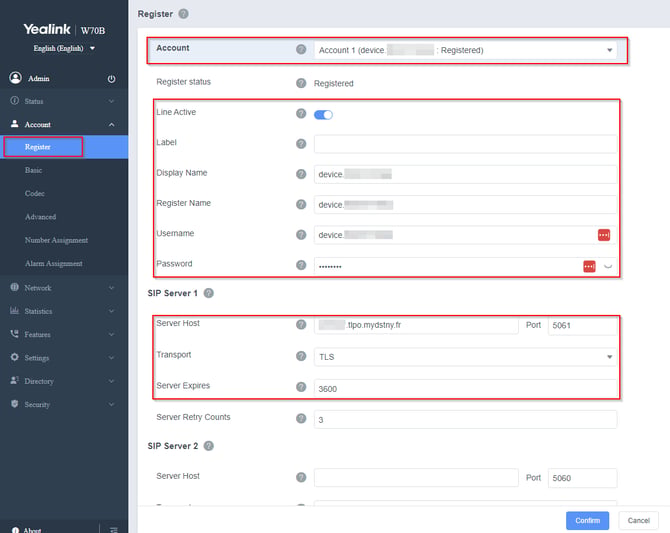Click the Label input field

coord(465,144)
